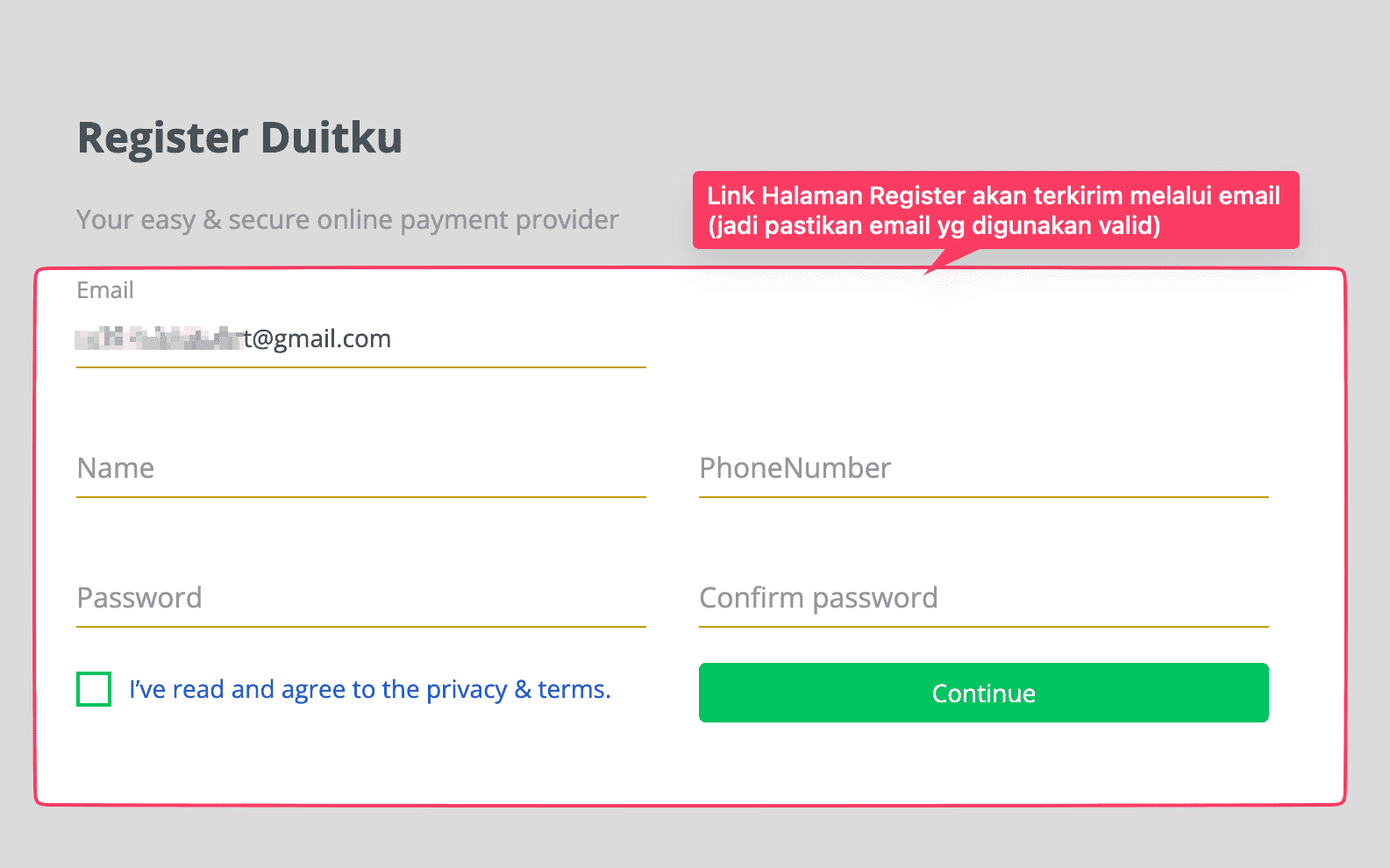Select the 'Register Duitku' heading
This screenshot has width=1390, height=868.
[240, 137]
